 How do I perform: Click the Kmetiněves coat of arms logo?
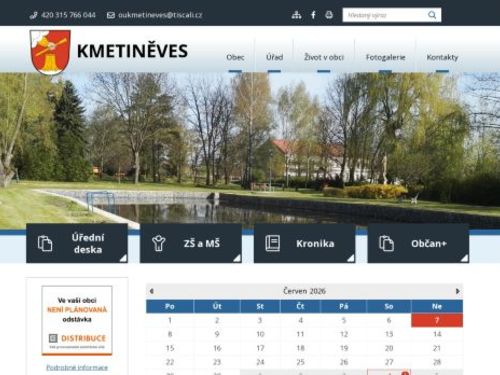(x=50, y=52)
